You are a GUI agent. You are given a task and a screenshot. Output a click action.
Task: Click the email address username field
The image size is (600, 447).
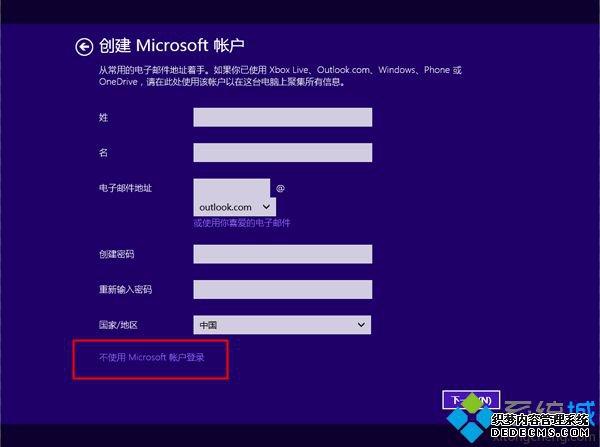232,188
